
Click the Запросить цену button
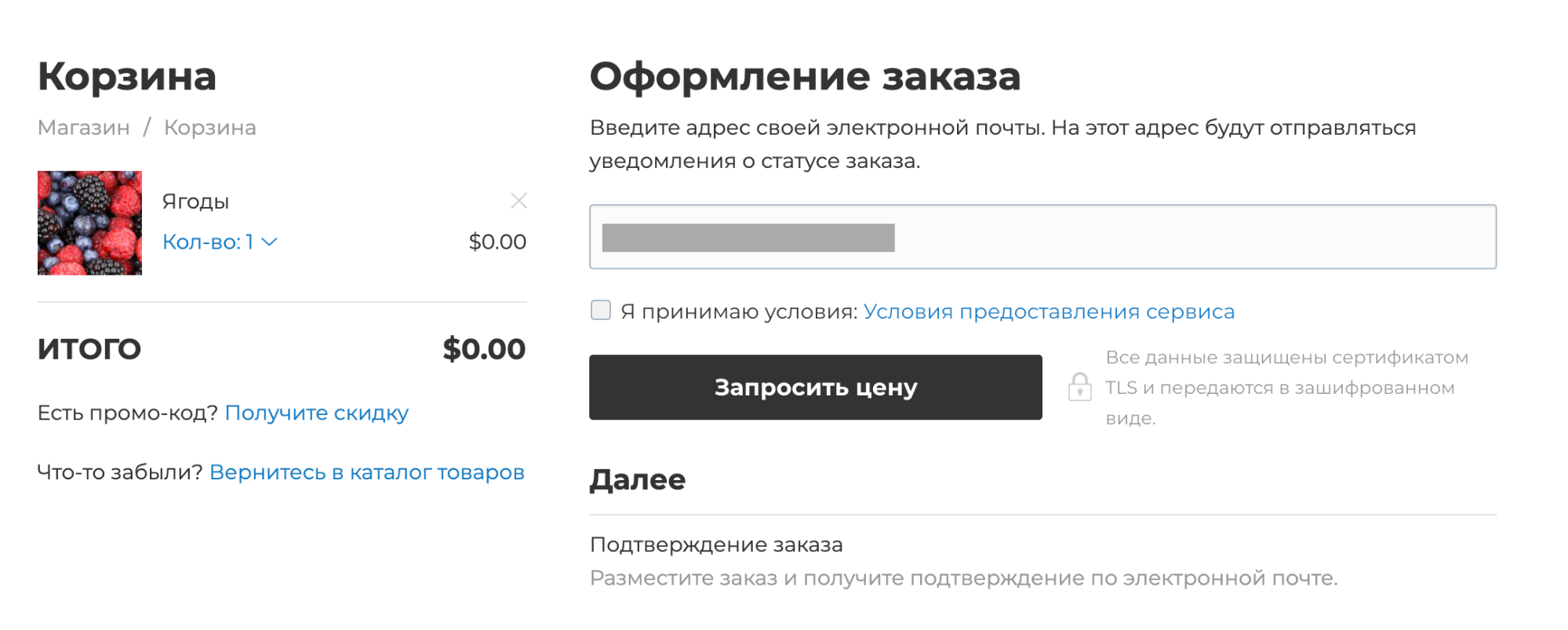[815, 387]
